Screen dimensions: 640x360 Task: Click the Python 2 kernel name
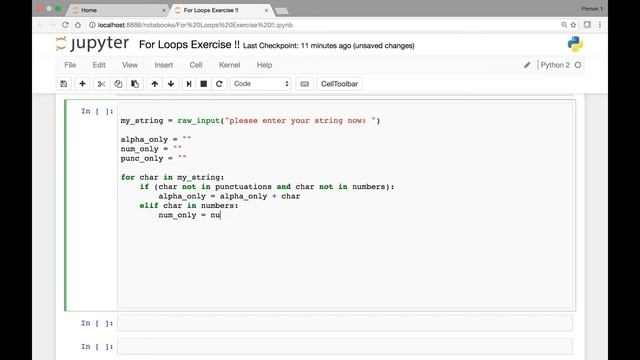(555, 65)
